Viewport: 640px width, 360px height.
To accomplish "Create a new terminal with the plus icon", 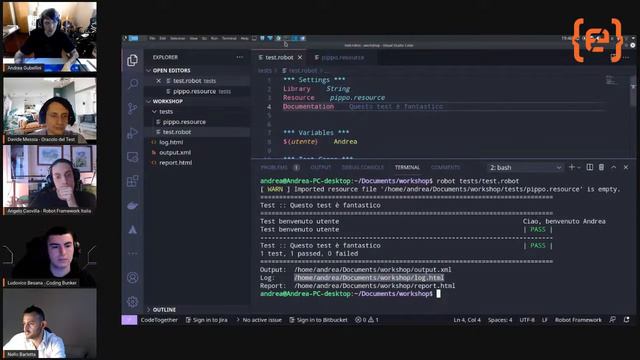I will [571, 167].
